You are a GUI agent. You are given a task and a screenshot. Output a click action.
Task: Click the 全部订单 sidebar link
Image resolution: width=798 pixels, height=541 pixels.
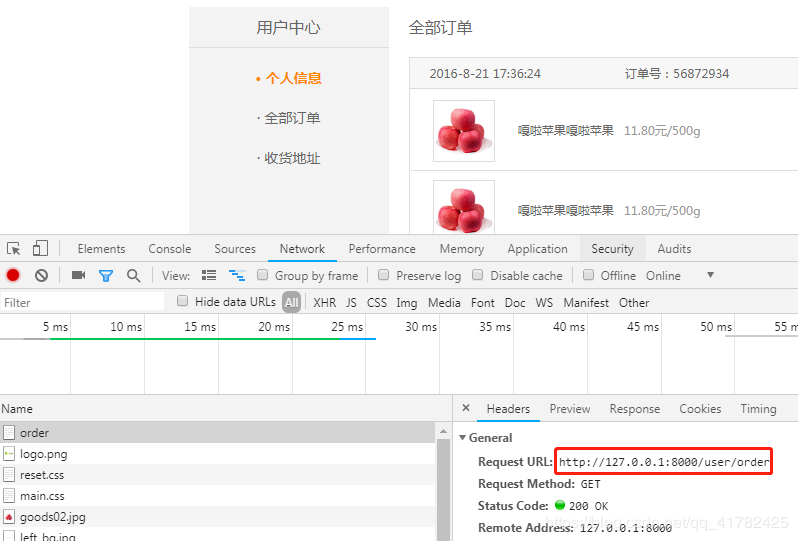click(x=292, y=118)
